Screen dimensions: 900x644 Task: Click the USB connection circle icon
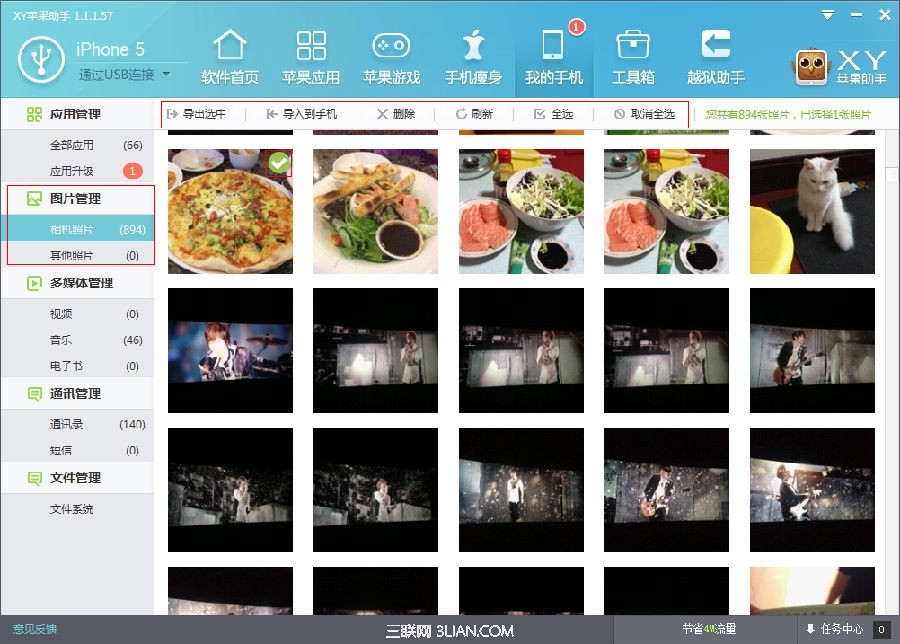tap(41, 59)
